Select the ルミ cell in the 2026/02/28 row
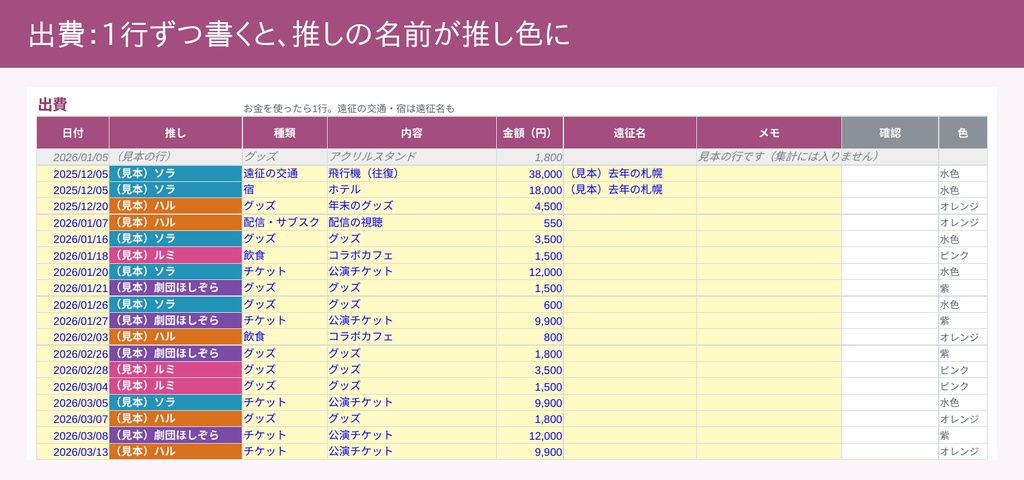1024x480 pixels. (x=176, y=370)
